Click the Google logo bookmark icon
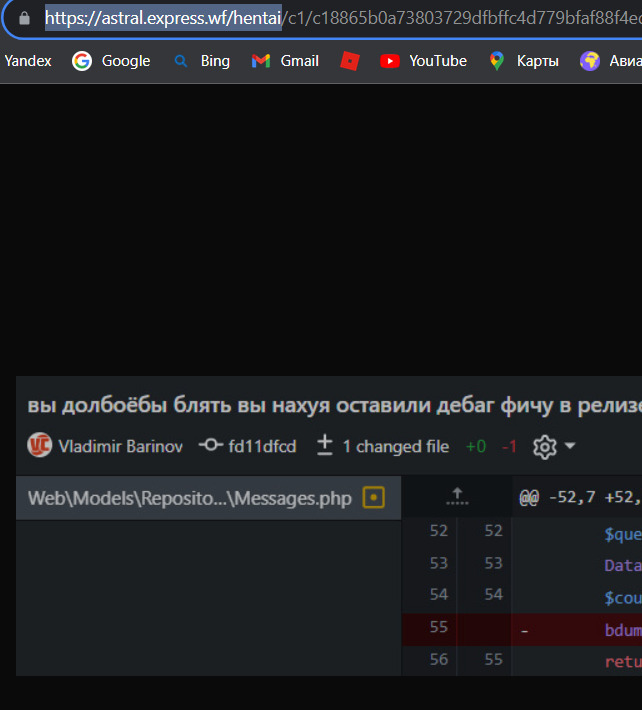The image size is (642, 710). click(x=82, y=61)
